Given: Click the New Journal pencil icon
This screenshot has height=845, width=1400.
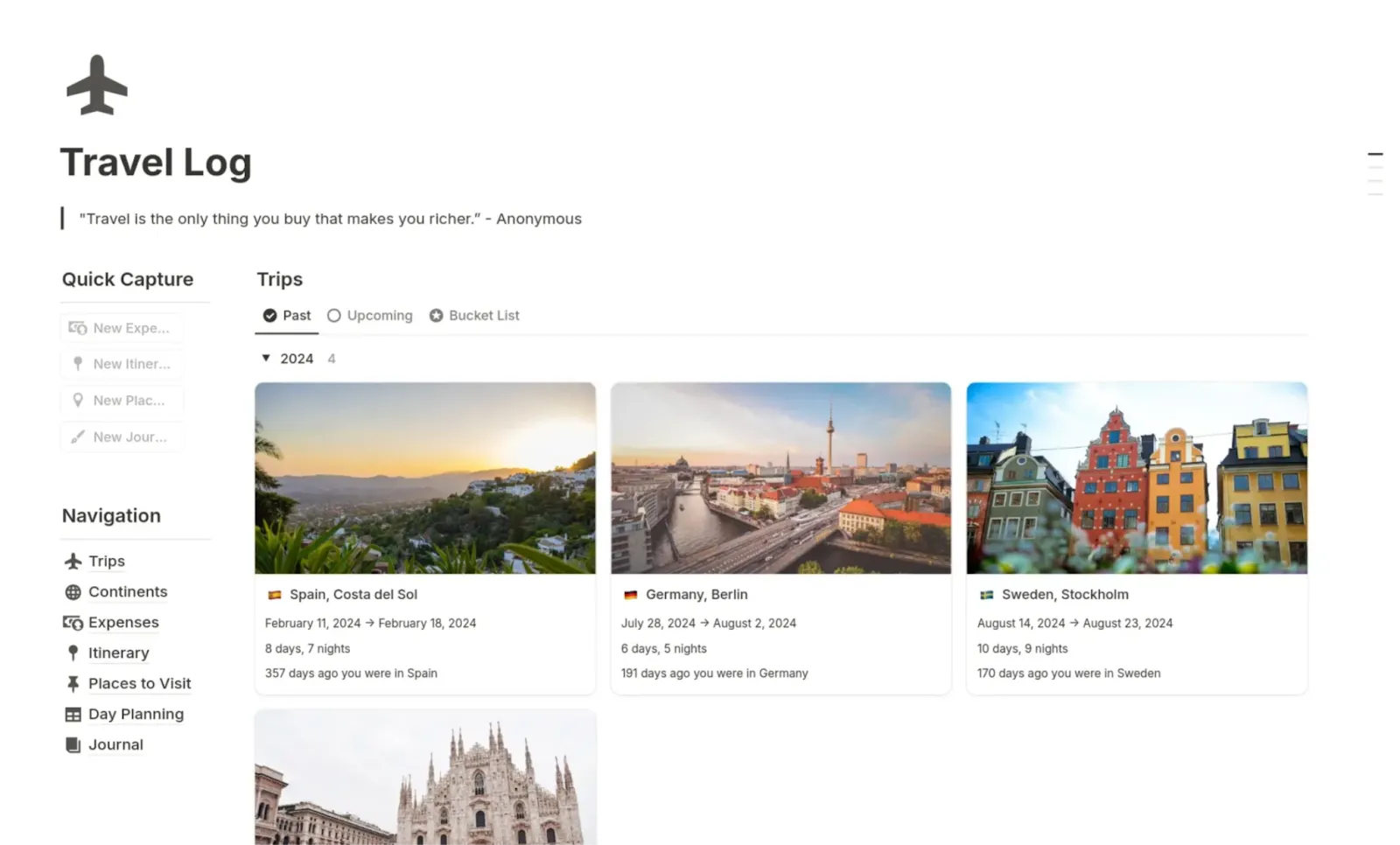Looking at the screenshot, I should click(x=78, y=436).
